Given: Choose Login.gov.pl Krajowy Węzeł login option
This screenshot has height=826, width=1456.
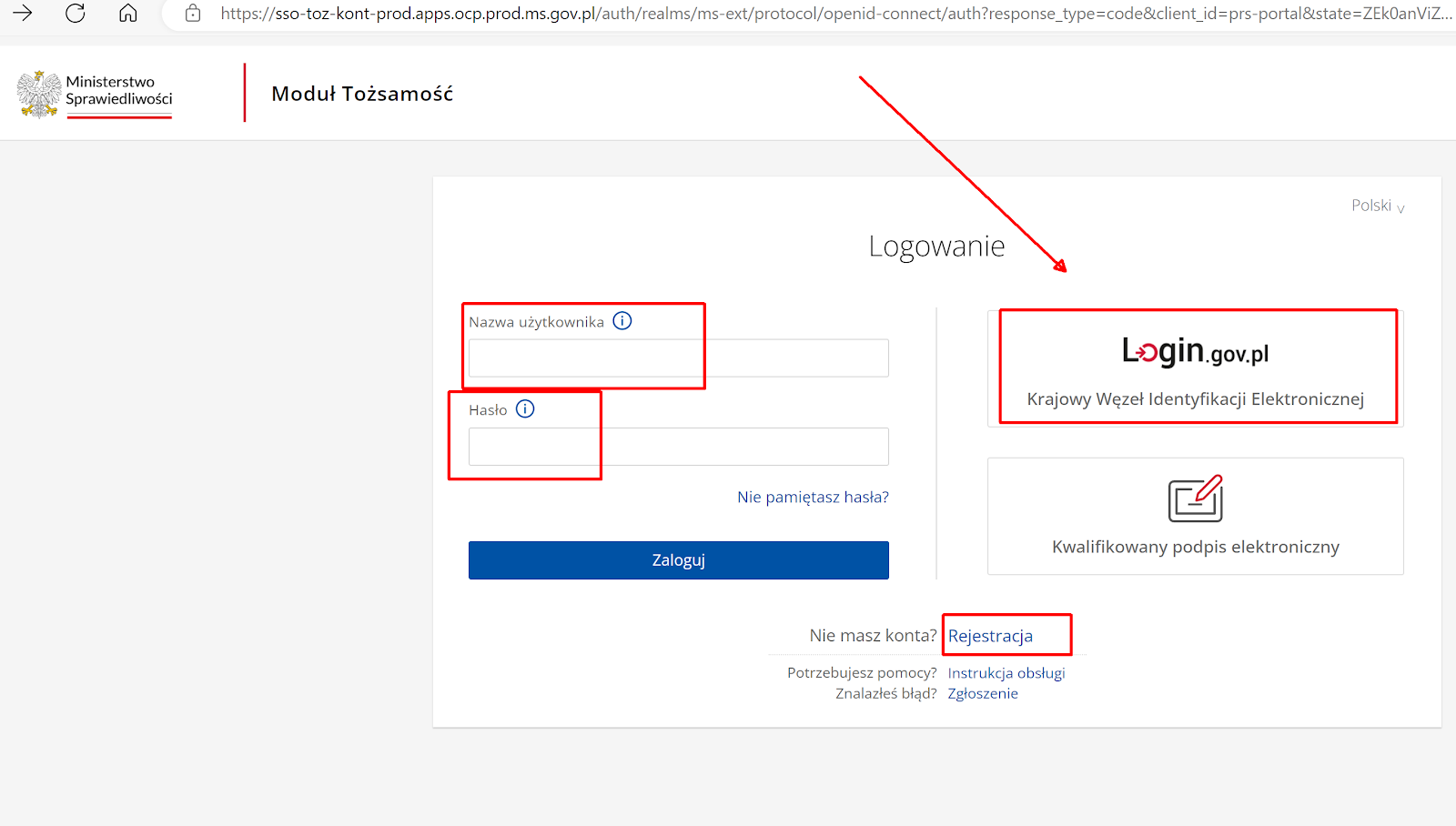Looking at the screenshot, I should pyautogui.click(x=1196, y=368).
